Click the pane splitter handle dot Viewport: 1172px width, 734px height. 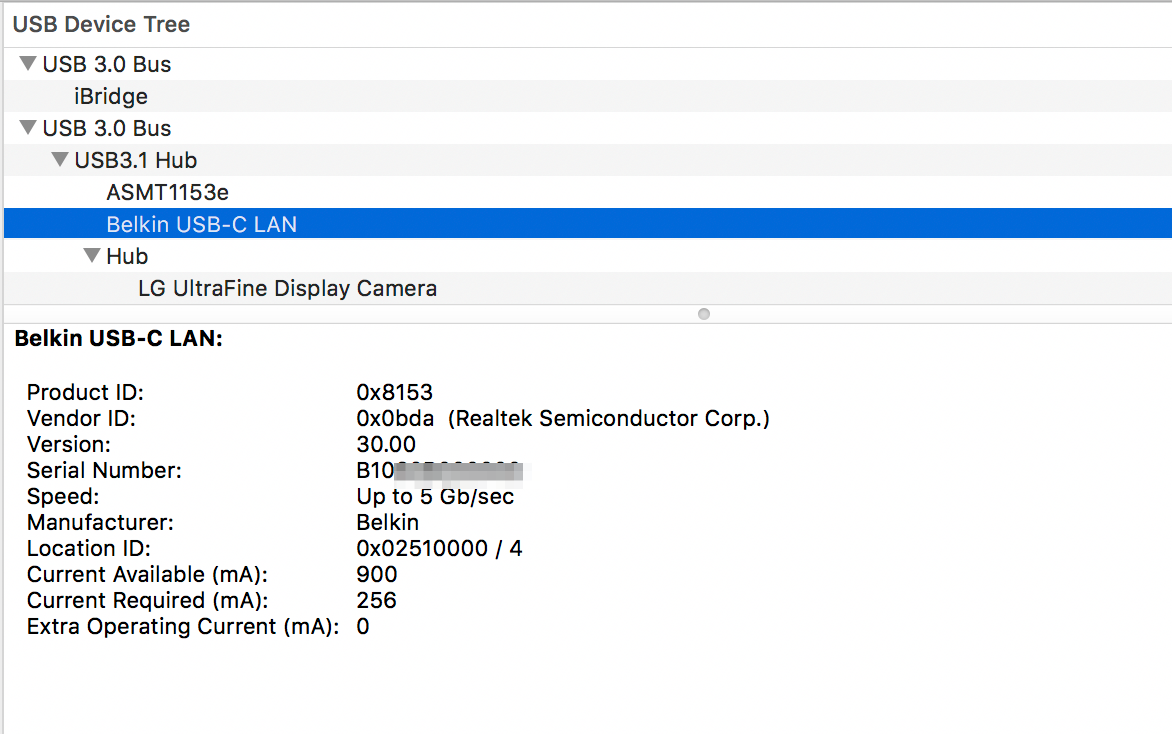pos(703,314)
